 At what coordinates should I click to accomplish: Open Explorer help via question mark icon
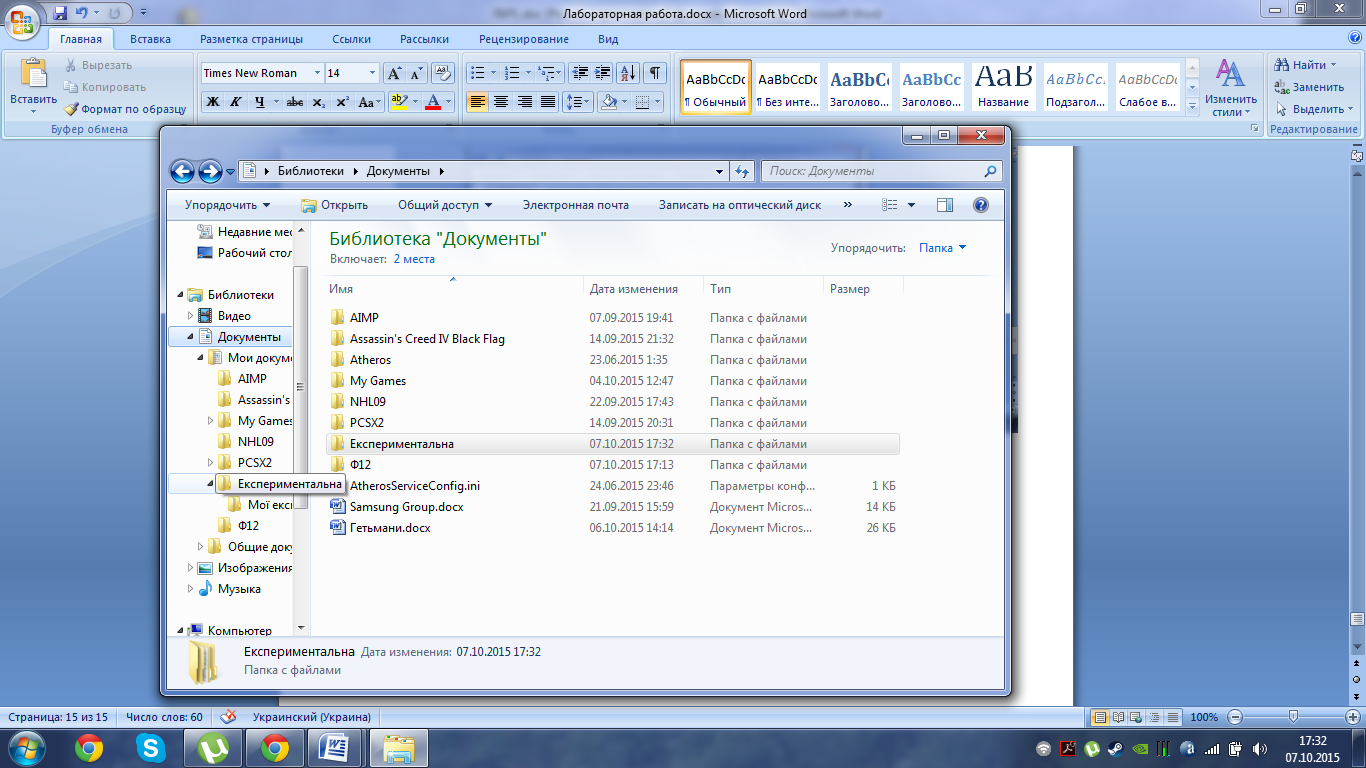980,205
